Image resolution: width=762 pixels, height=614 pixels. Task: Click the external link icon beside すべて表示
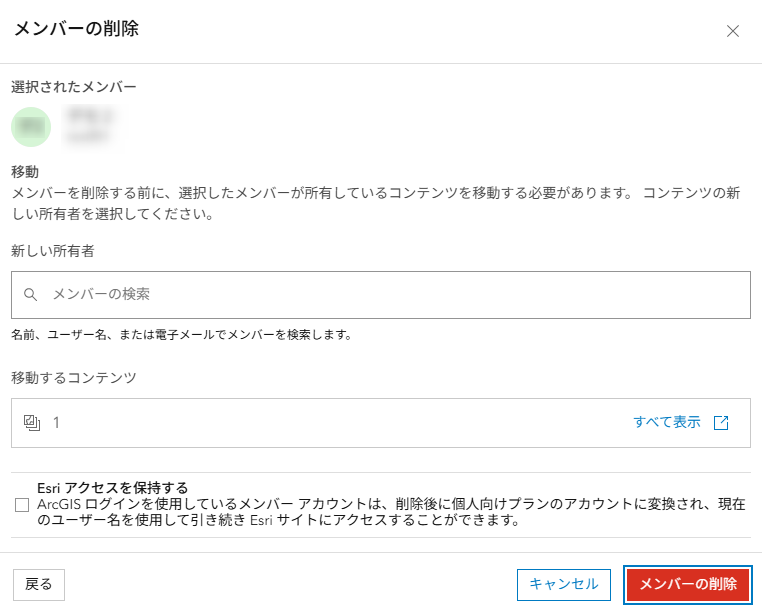[x=721, y=423]
